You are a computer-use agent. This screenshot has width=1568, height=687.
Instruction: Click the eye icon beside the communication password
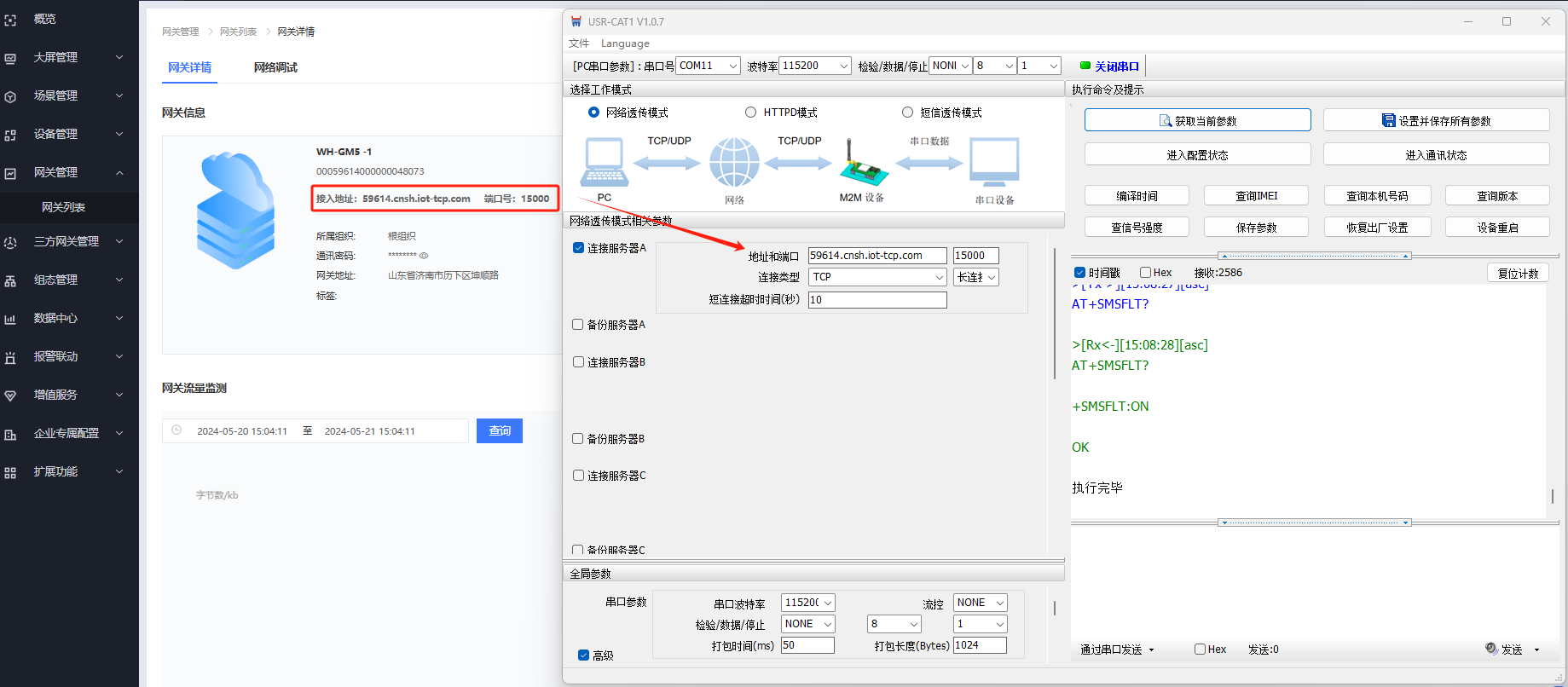(x=424, y=256)
